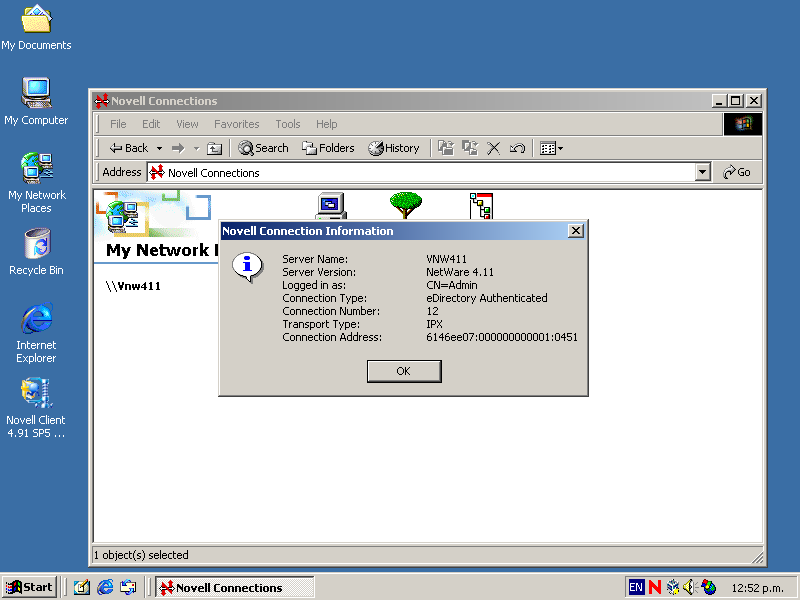Click the red Novell N tray icon
The width and height of the screenshot is (800, 600).
[x=655, y=588]
